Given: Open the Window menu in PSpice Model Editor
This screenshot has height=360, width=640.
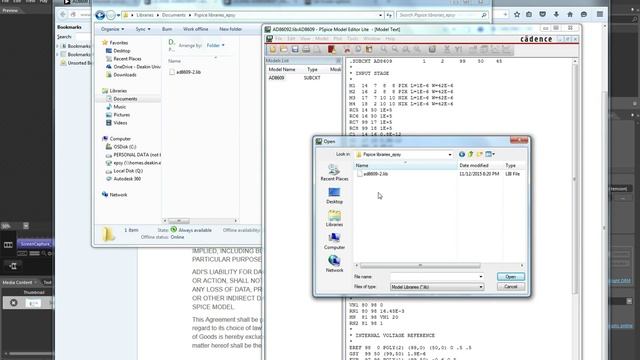Looking at the screenshot, I should 372,39.
